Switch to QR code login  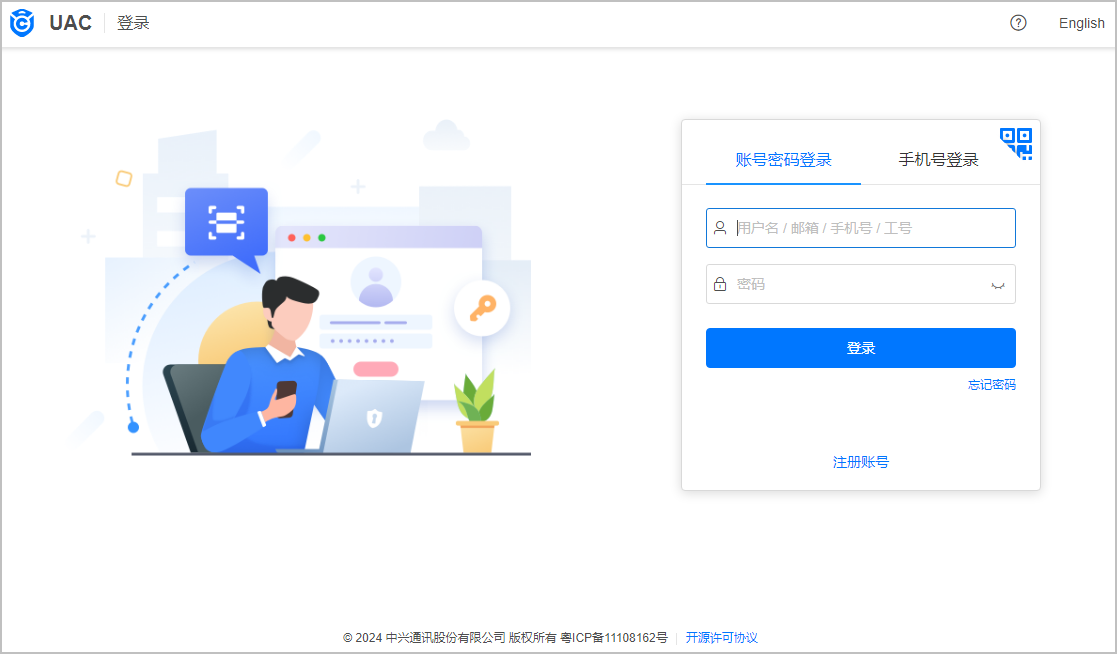pos(1016,144)
